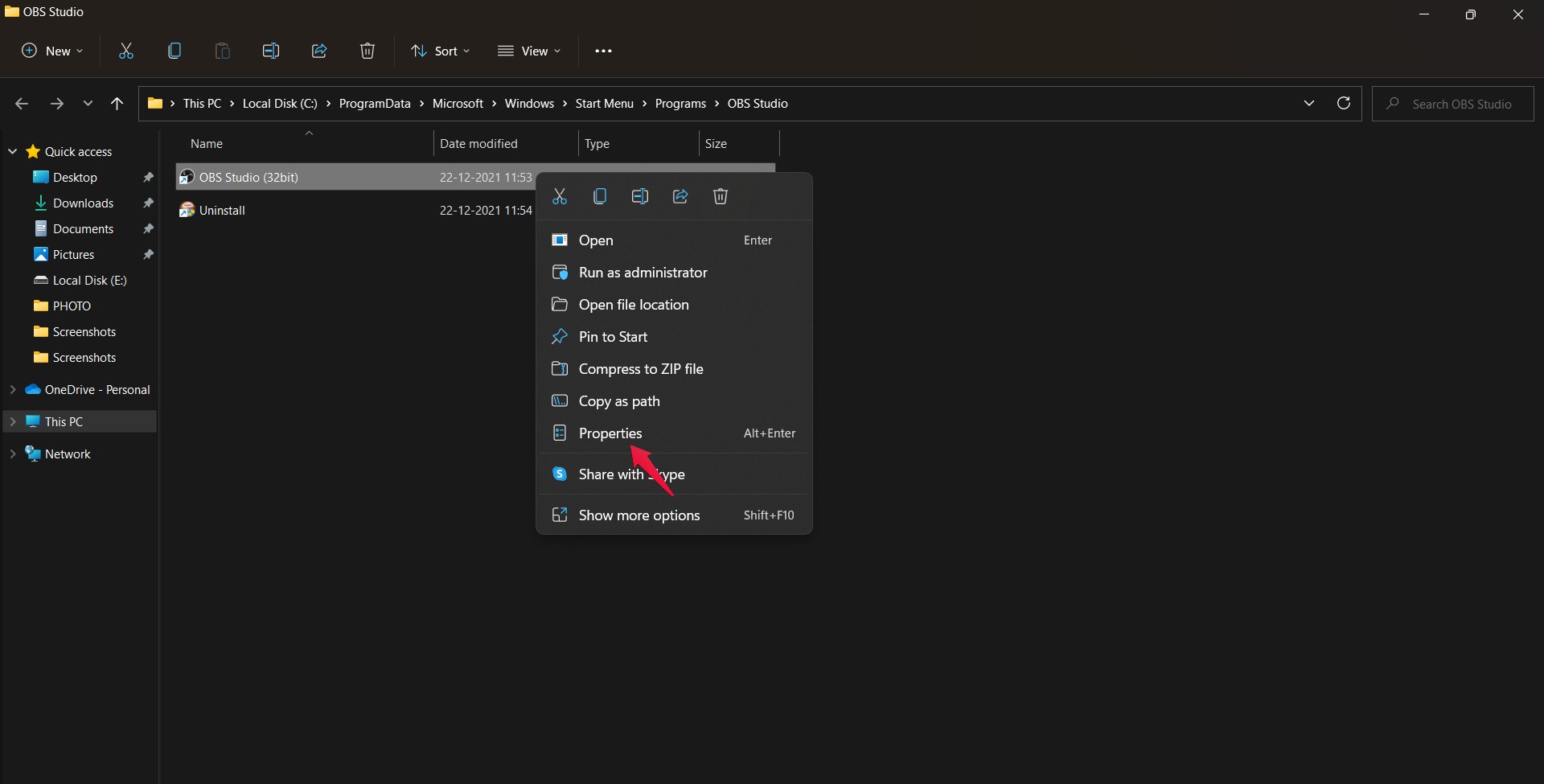
Task: Expand the This PC tree node
Action: tap(13, 421)
